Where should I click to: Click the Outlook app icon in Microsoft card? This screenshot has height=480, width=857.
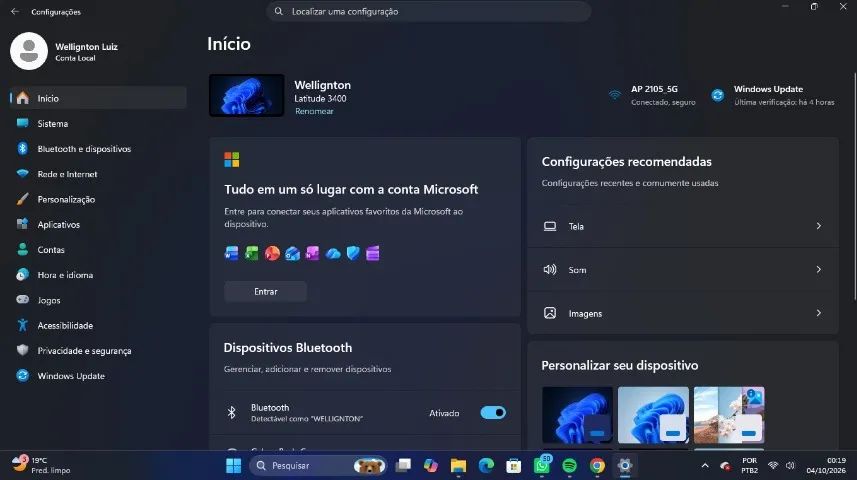(292, 253)
